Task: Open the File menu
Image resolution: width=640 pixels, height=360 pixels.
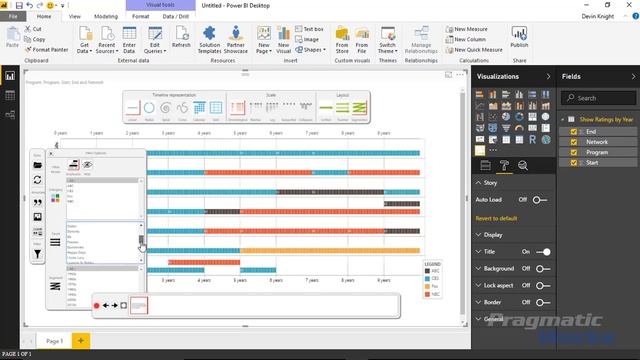Action: [13, 16]
